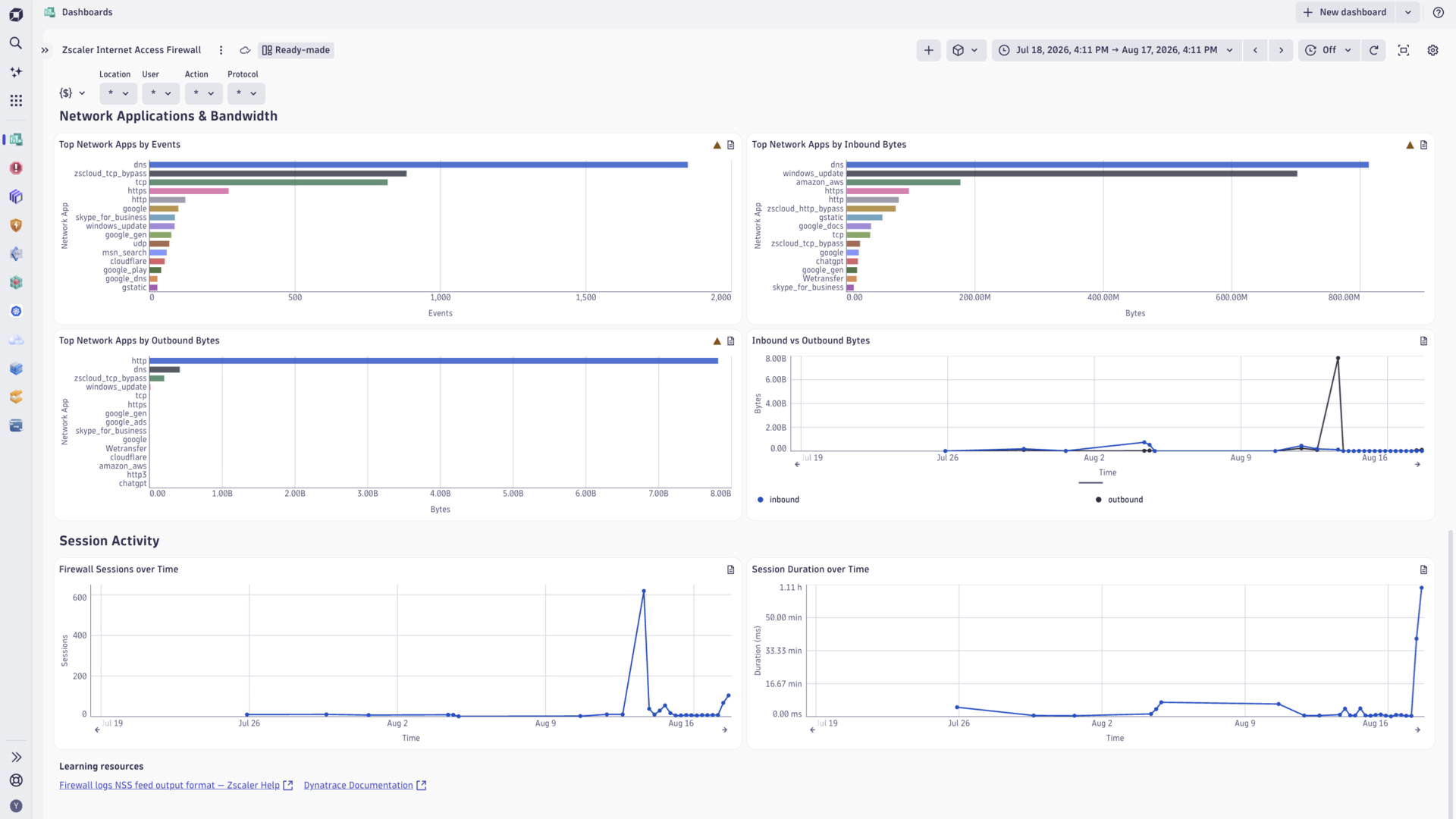The width and height of the screenshot is (1456, 819).
Task: Click the windows_update bar in Inbound Bytes chart
Action: click(x=1072, y=174)
